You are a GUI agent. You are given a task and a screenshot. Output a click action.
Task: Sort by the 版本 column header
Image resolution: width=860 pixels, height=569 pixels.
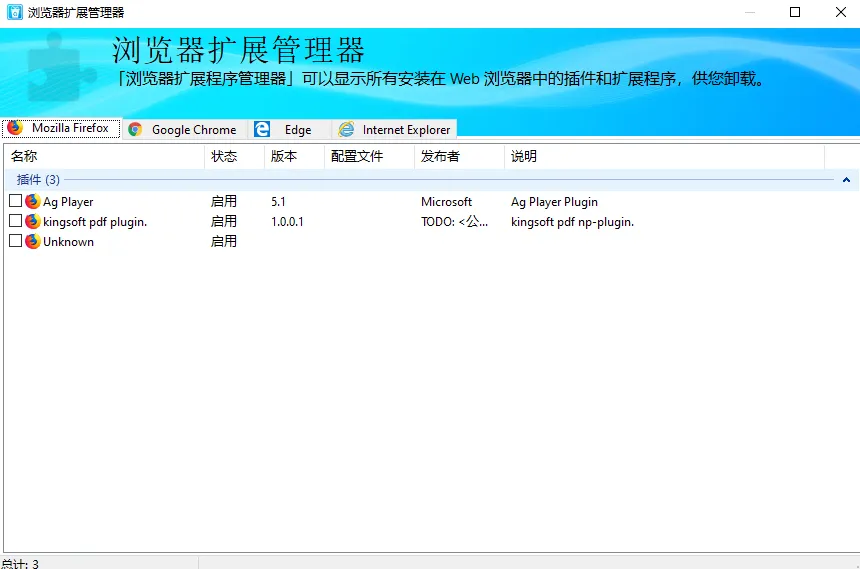pyautogui.click(x=295, y=156)
